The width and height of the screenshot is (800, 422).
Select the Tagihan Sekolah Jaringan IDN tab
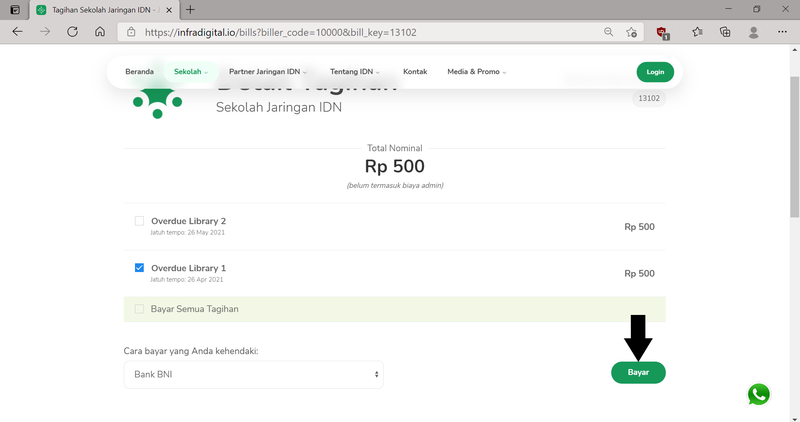pos(105,10)
